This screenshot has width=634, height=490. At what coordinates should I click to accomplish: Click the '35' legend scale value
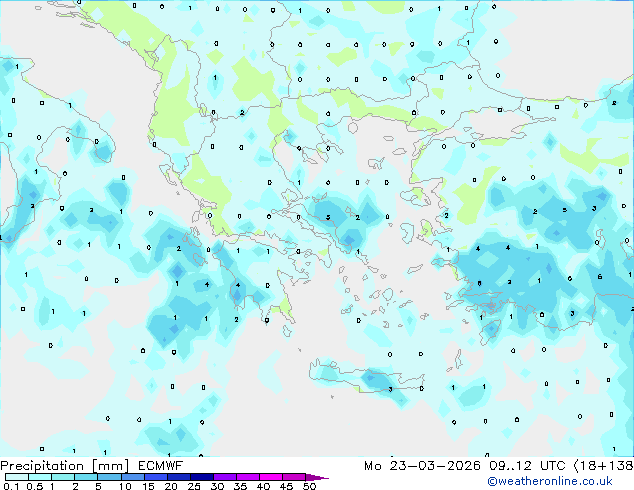point(240,486)
